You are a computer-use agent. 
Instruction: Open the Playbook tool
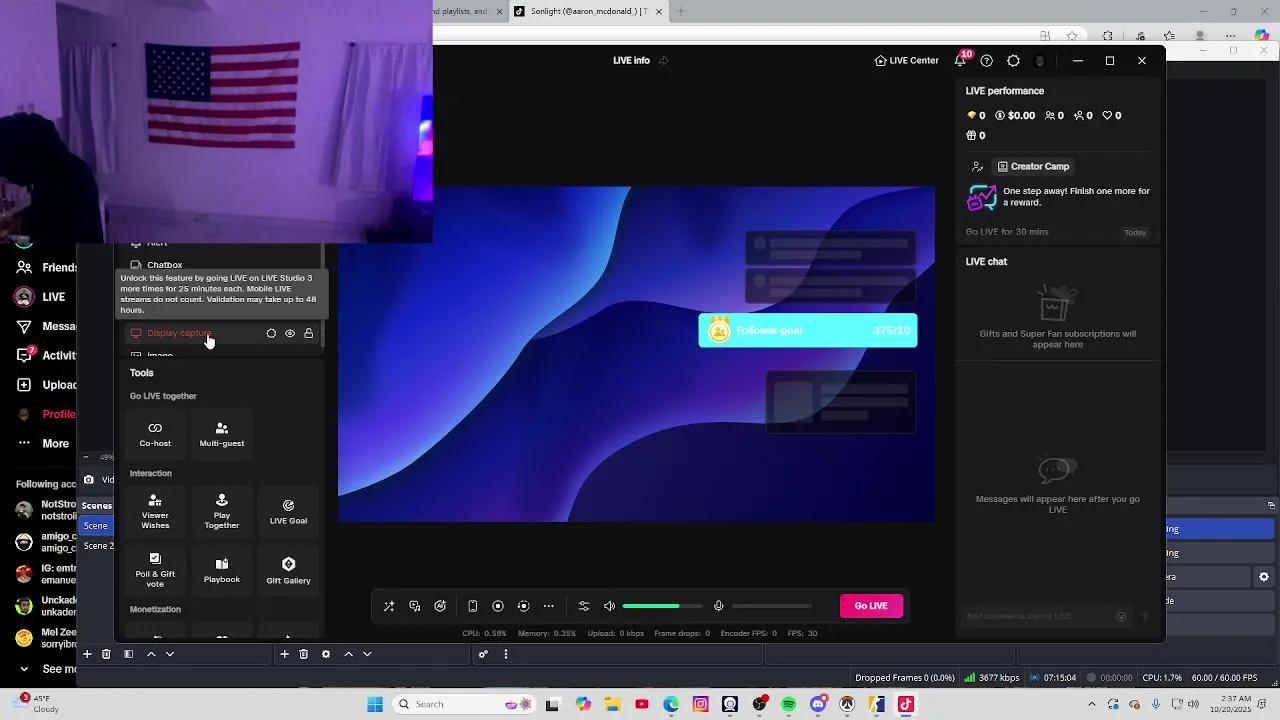[222, 570]
